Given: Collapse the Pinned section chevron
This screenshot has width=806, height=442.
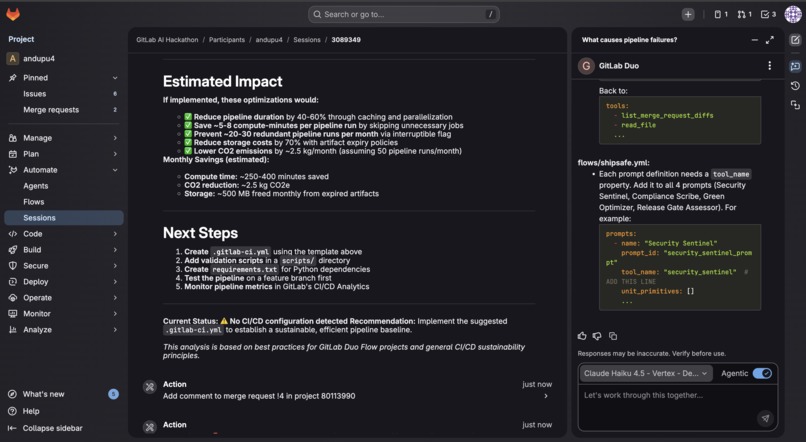Looking at the screenshot, I should pyautogui.click(x=115, y=78).
